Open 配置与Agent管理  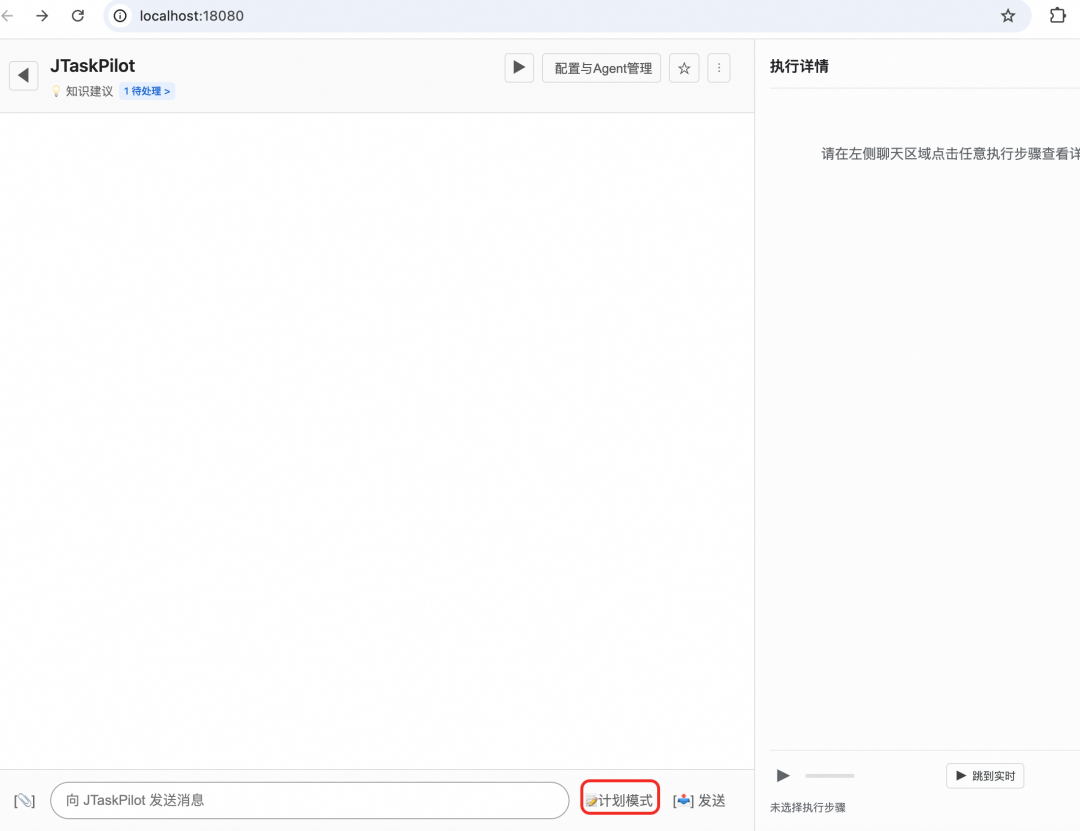point(601,68)
